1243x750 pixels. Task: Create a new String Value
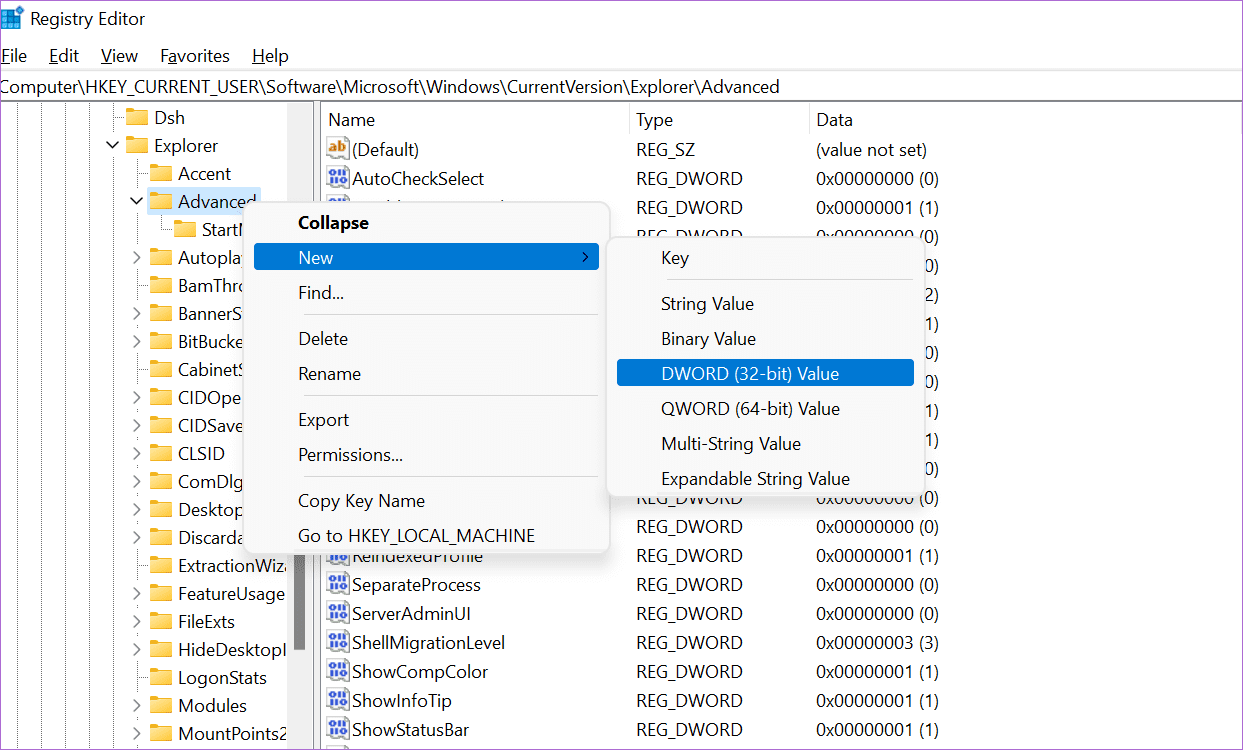[x=765, y=304]
